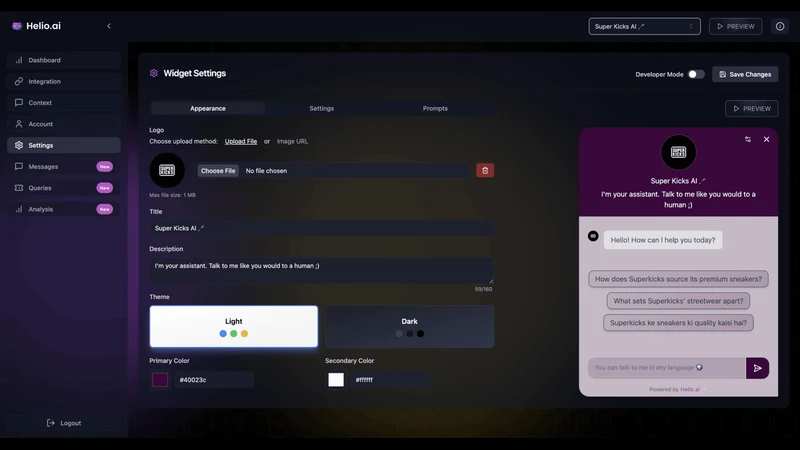This screenshot has height=450, width=800.
Task: Log out using the Logout button
Action: click(x=64, y=423)
